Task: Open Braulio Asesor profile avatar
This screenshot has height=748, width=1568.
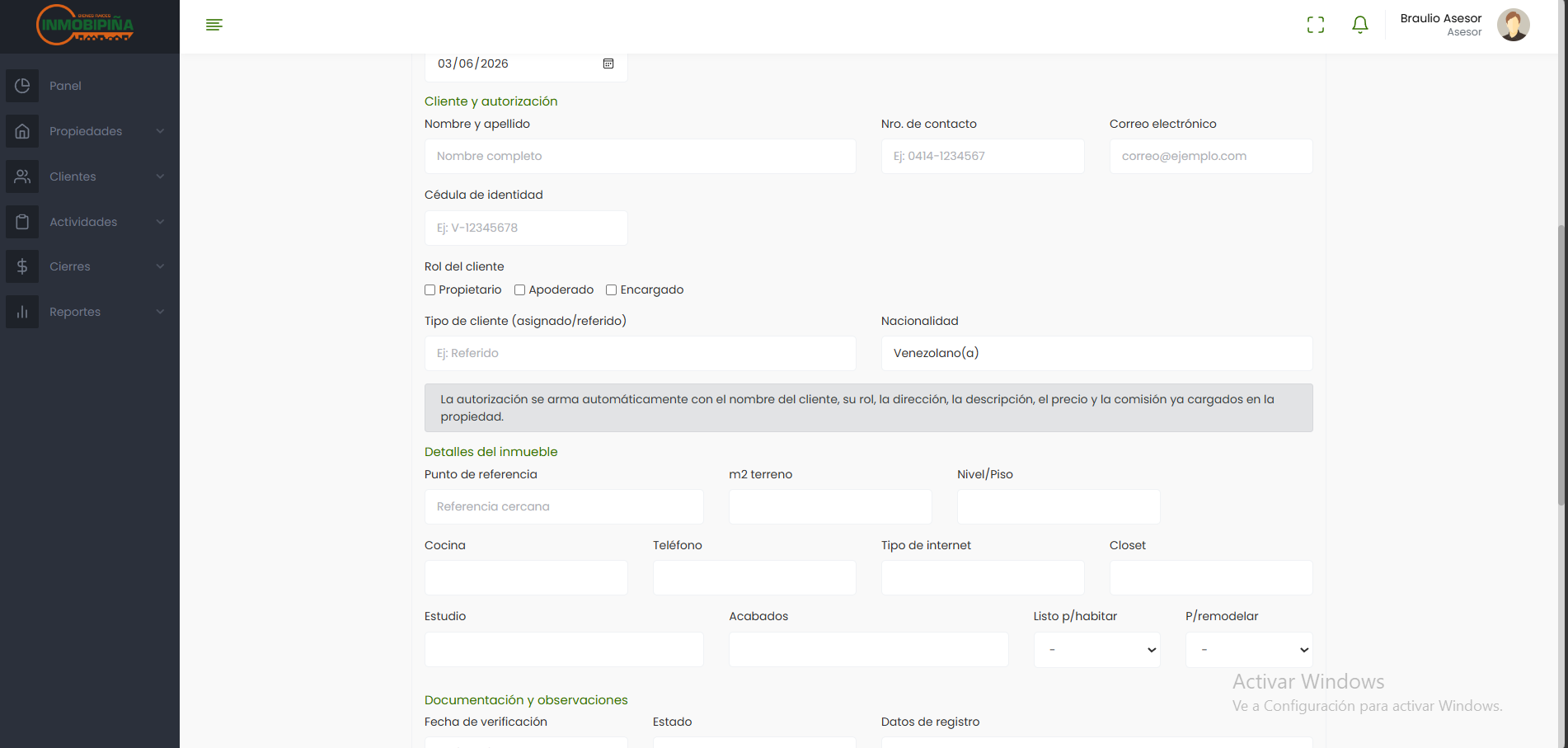Action: click(x=1514, y=25)
